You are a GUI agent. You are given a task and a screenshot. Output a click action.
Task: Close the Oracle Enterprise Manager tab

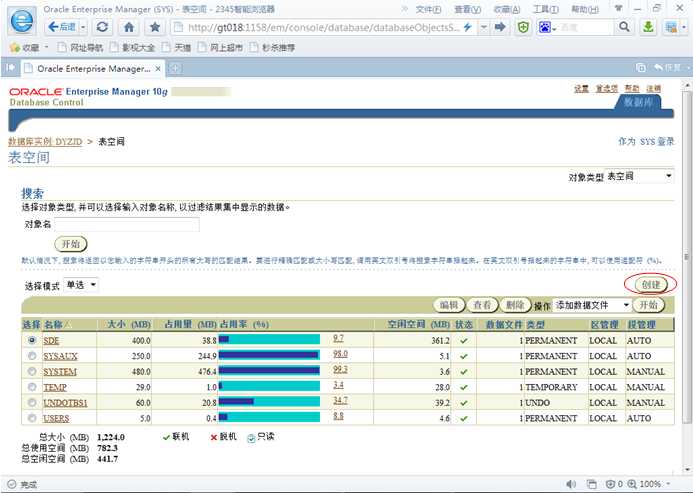(158, 69)
